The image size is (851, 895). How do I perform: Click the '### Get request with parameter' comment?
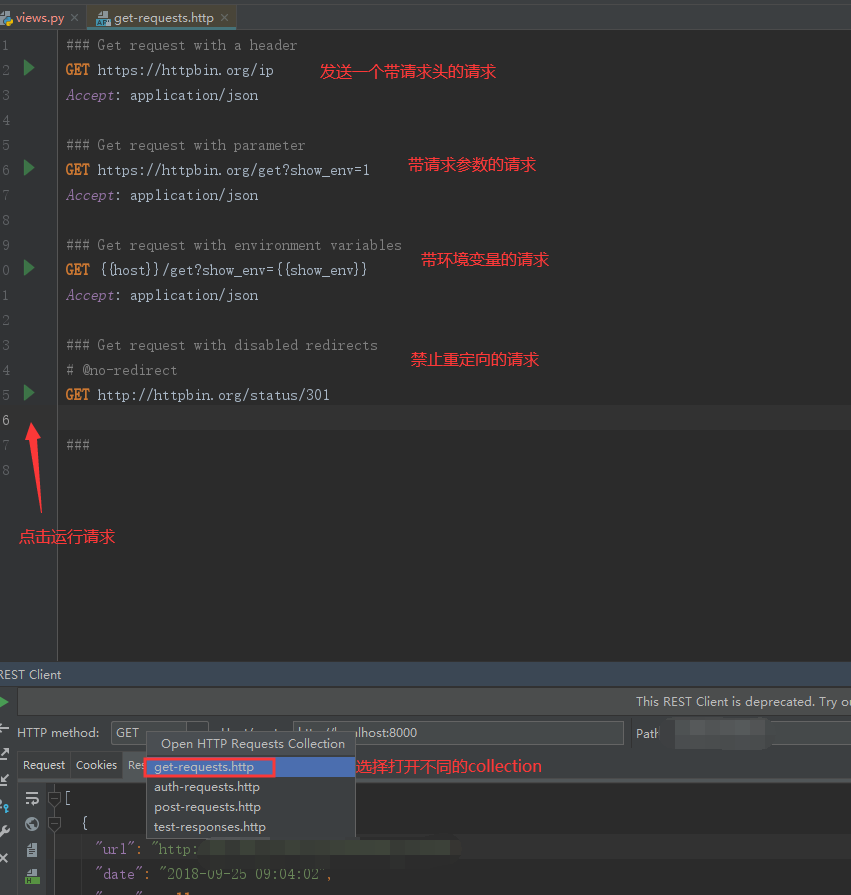[x=185, y=146]
